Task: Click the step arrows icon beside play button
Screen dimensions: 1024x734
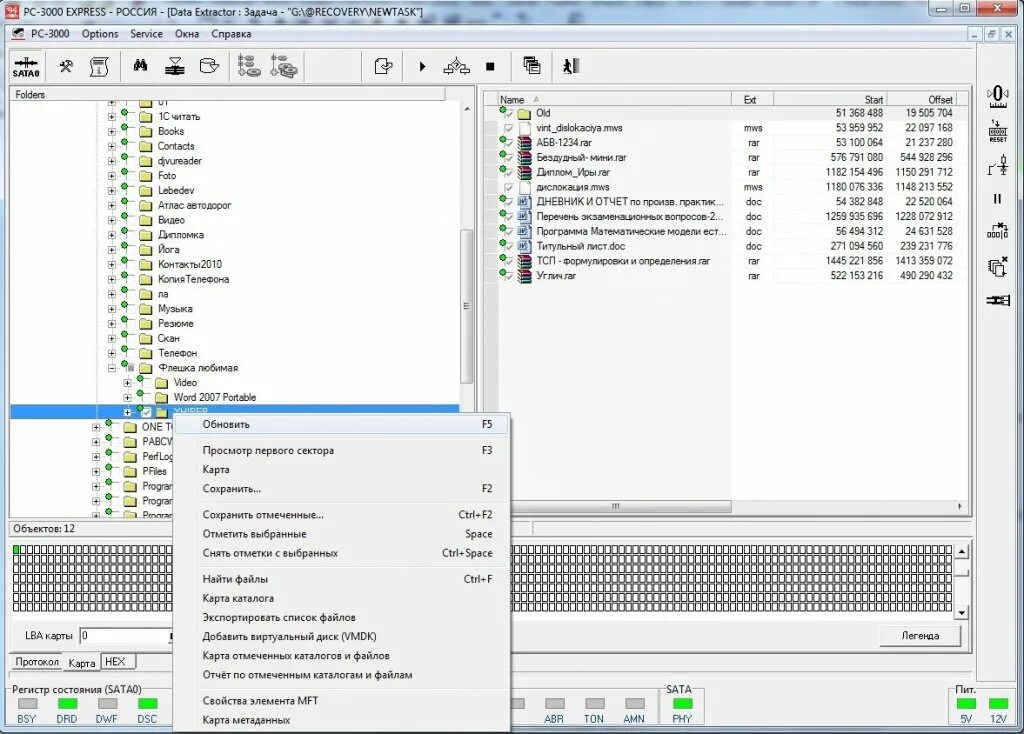Action: [x=456, y=66]
